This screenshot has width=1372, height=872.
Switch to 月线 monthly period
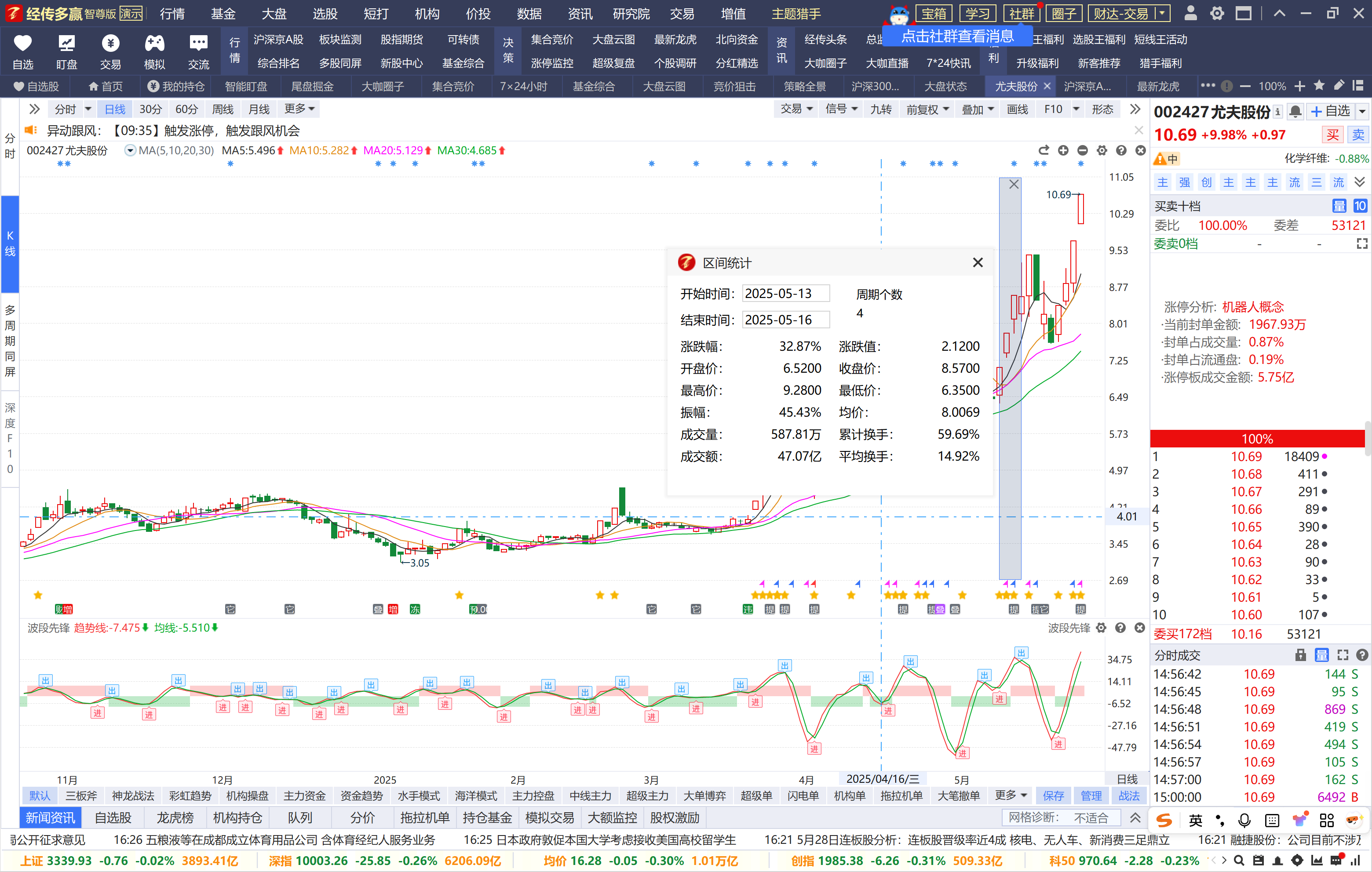[x=259, y=109]
